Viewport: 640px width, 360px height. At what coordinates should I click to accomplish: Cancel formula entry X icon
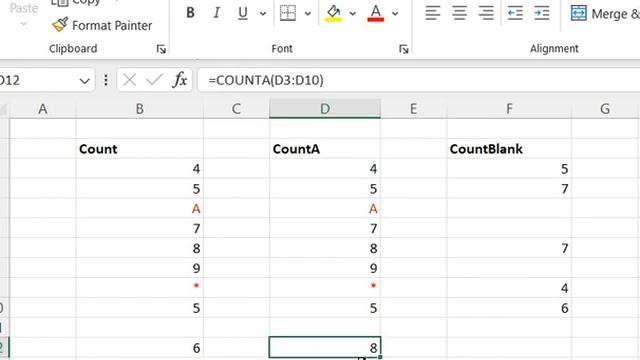129,80
